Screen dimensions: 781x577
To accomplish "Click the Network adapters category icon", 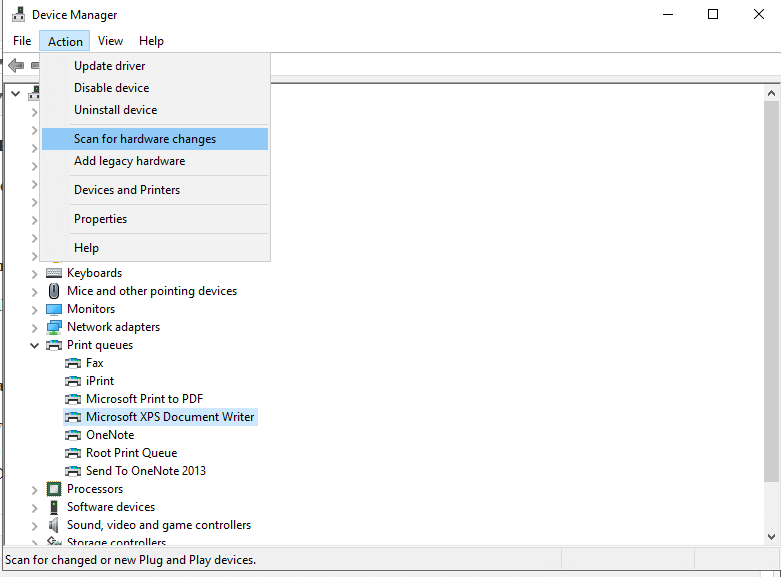I will tap(54, 327).
